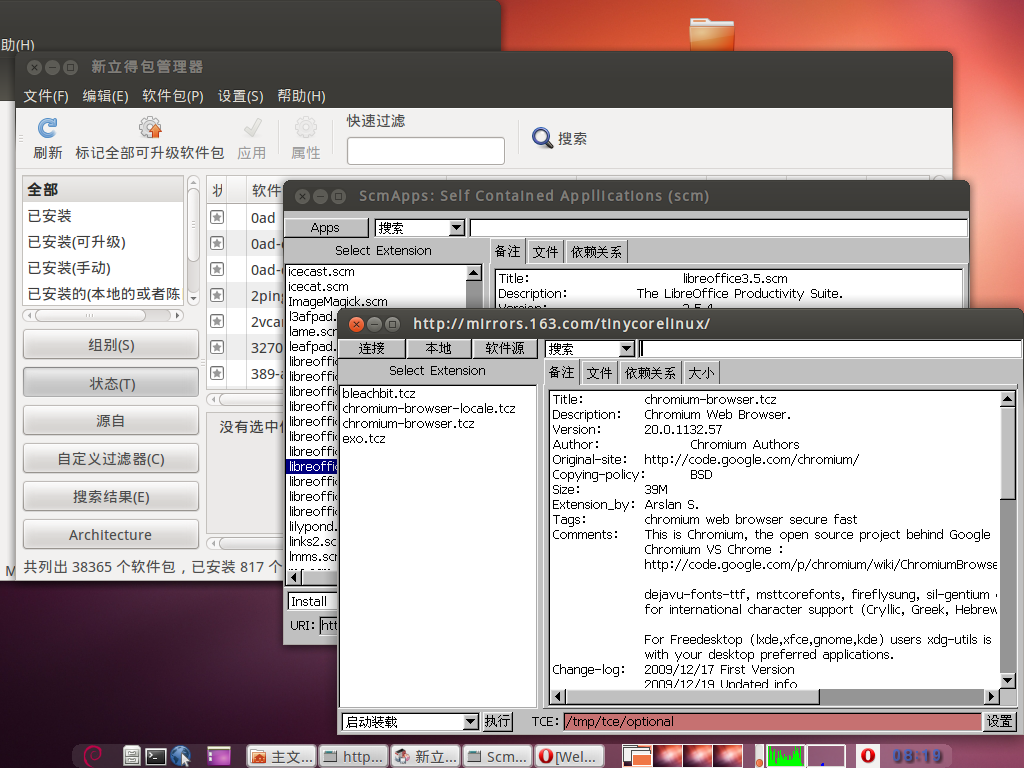1024x768 pixels.
Task: Launch the terminal icon in taskbar
Action: [155, 756]
